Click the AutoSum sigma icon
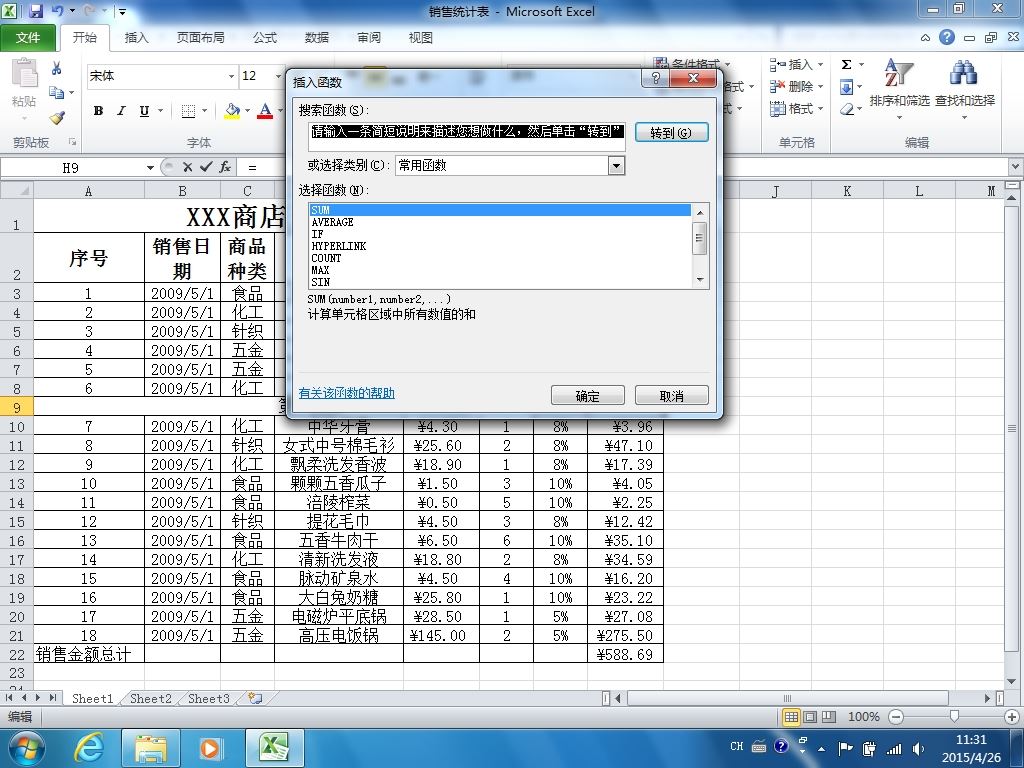The height and width of the screenshot is (768, 1024). [846, 65]
